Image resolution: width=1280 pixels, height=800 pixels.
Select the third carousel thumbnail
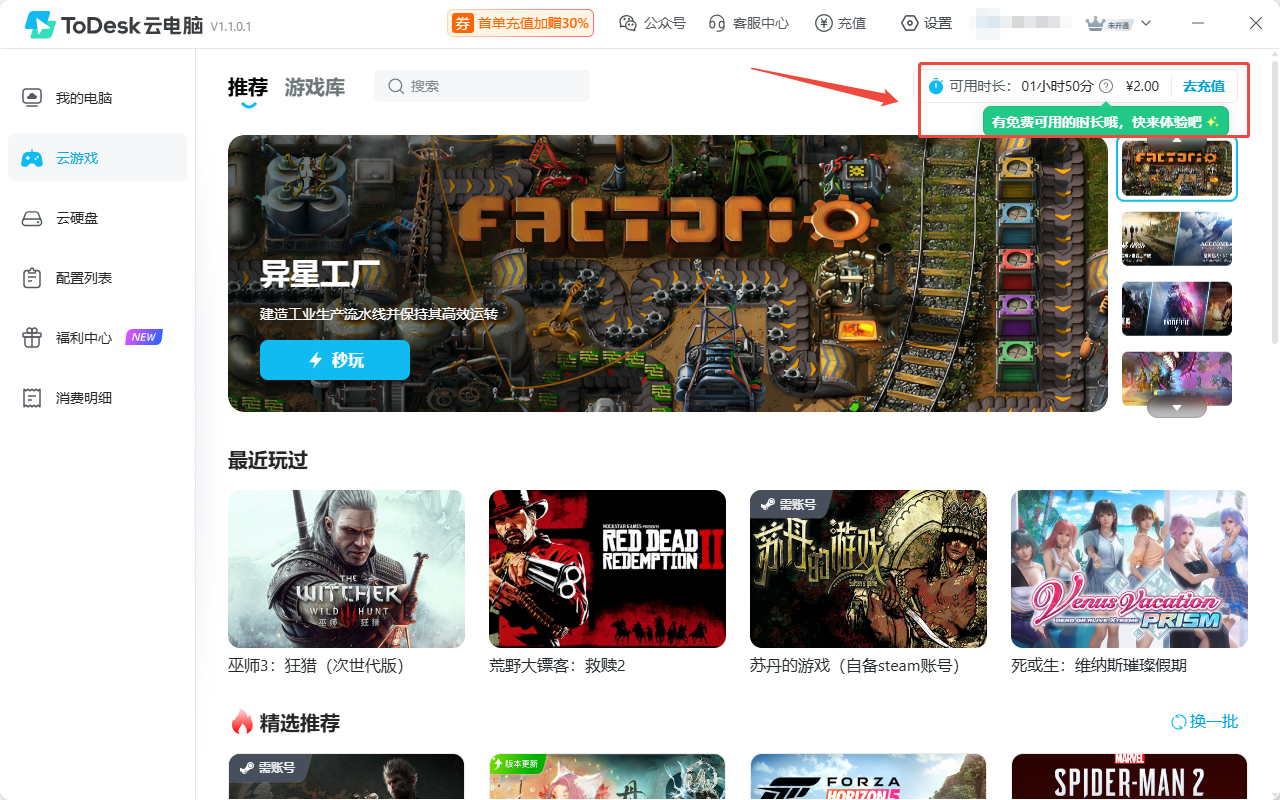coord(1177,308)
